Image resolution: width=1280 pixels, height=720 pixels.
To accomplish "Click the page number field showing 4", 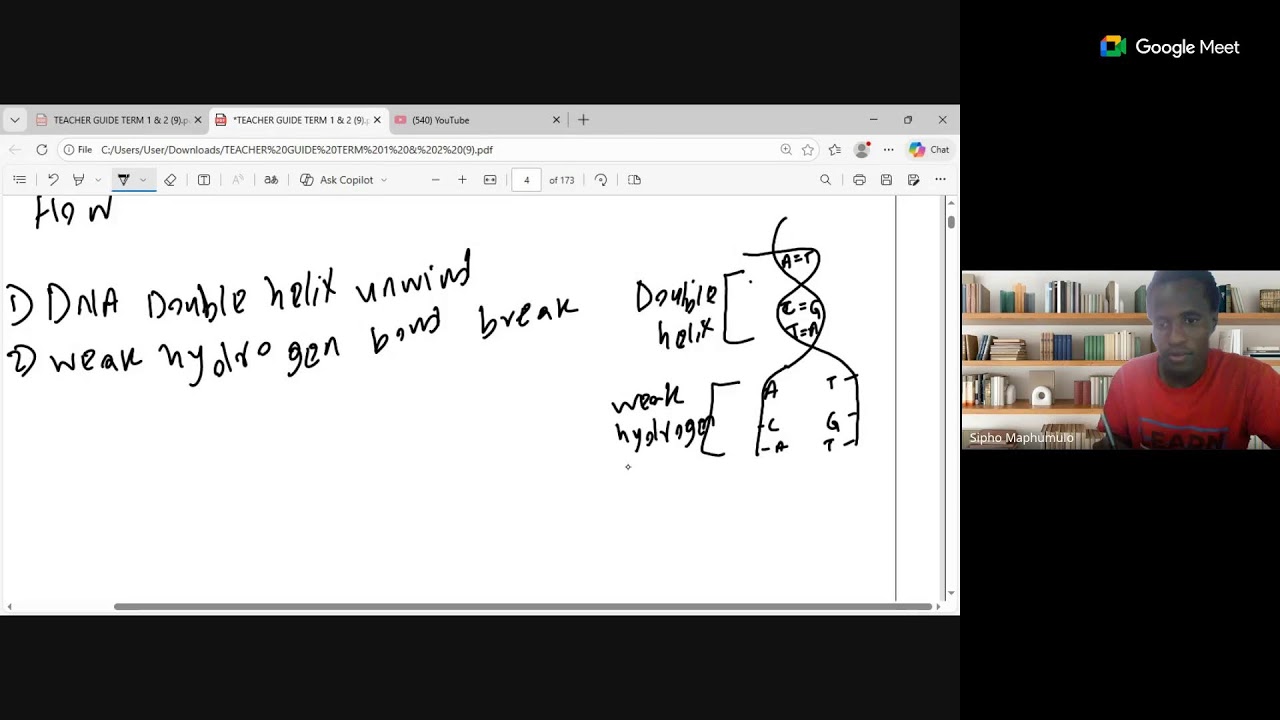I will tap(526, 180).
